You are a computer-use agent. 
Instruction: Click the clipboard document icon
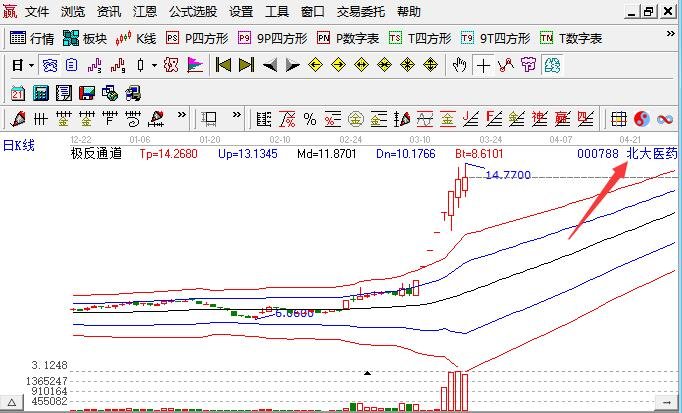(x=72, y=66)
